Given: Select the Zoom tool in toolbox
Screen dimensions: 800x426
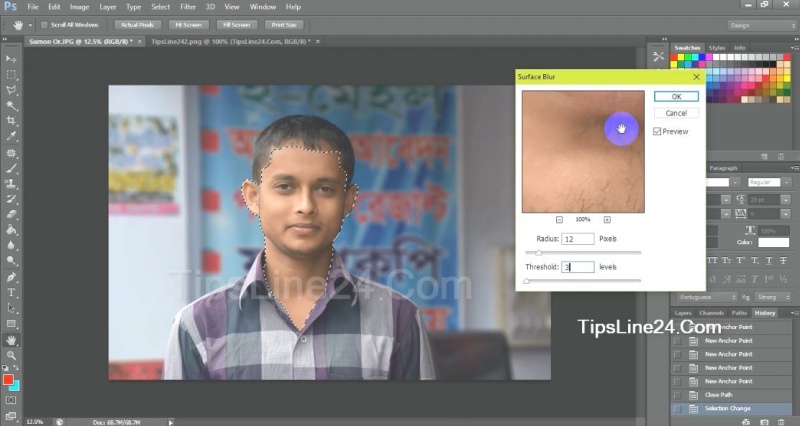Looking at the screenshot, I should pos(11,355).
